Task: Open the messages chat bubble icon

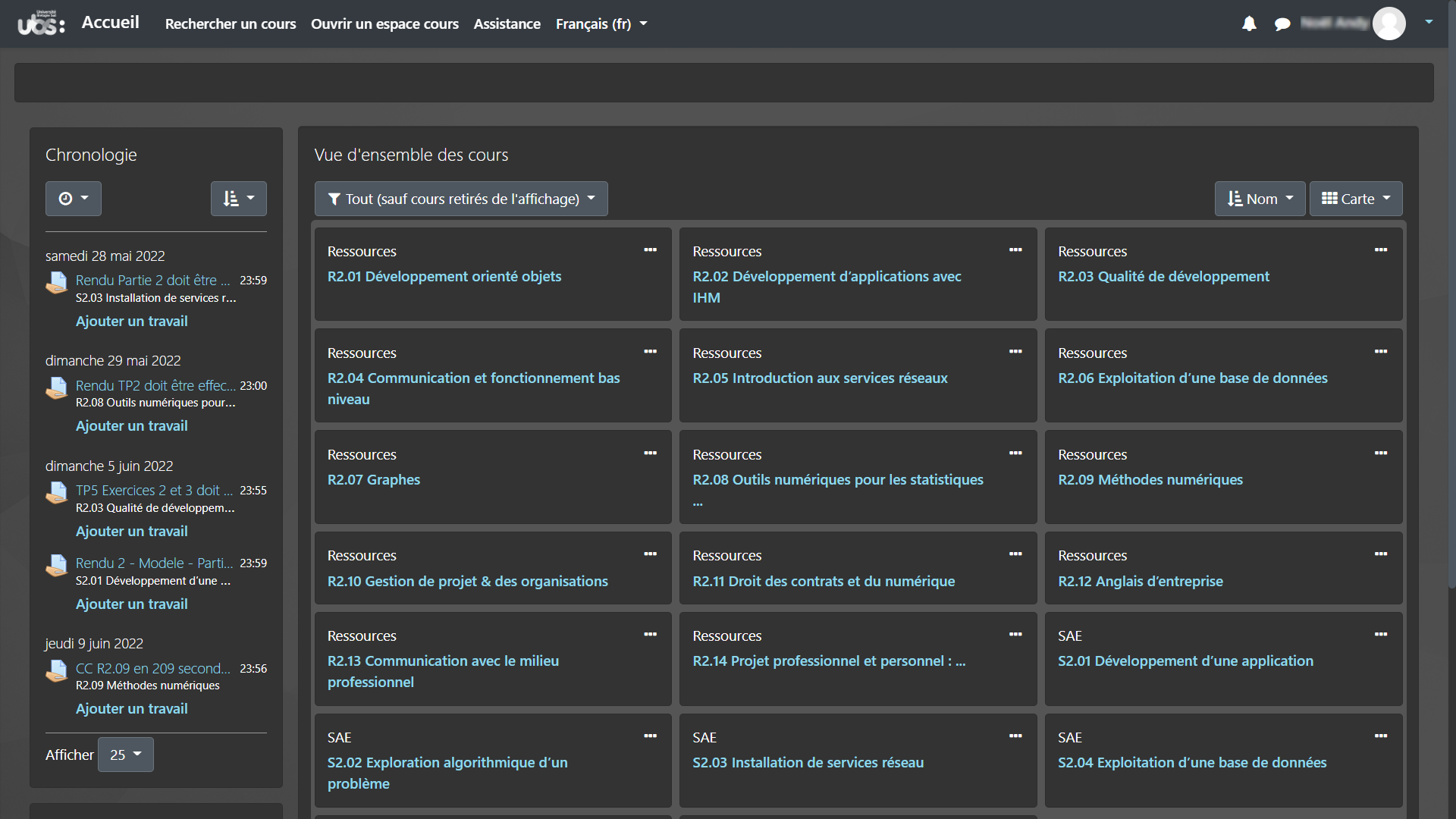Action: pyautogui.click(x=1282, y=24)
